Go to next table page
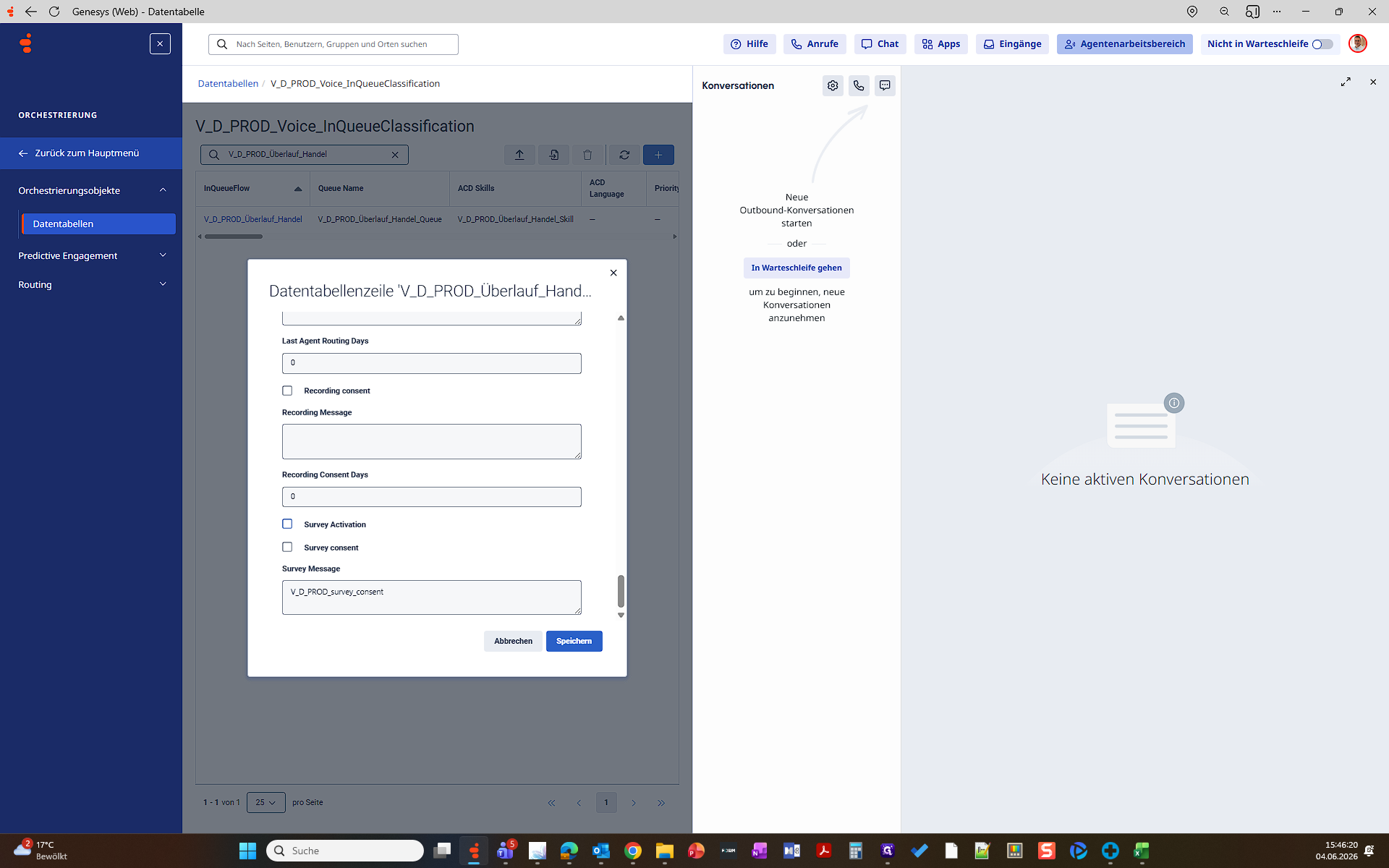Viewport: 1389px width, 868px height. click(x=634, y=803)
